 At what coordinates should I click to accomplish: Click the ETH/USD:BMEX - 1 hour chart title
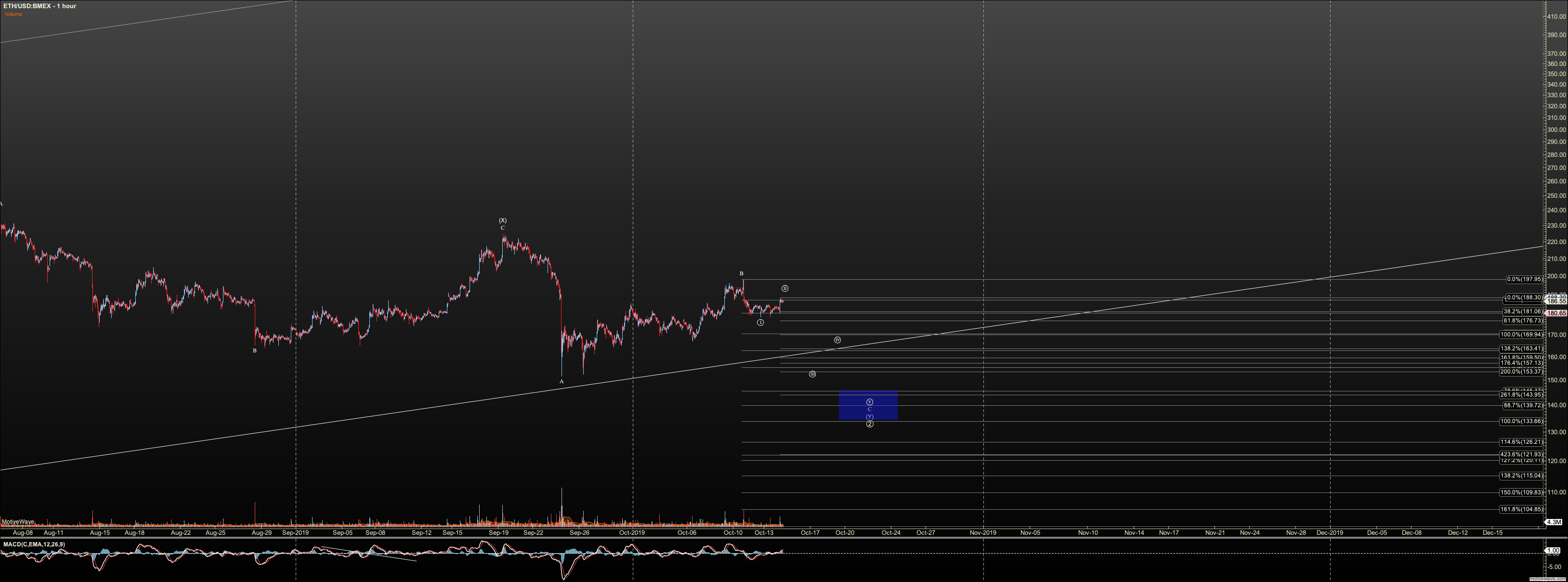pos(40,6)
